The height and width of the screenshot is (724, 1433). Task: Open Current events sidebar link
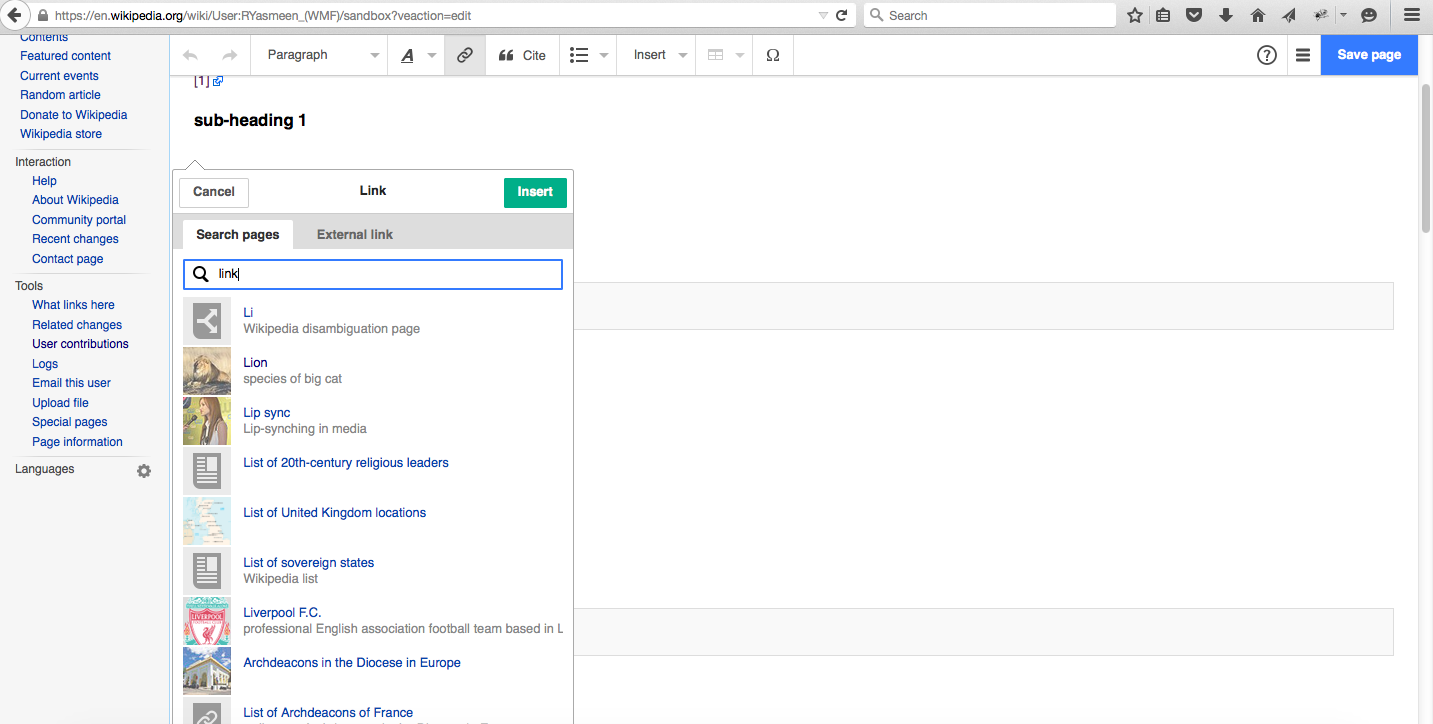point(59,76)
